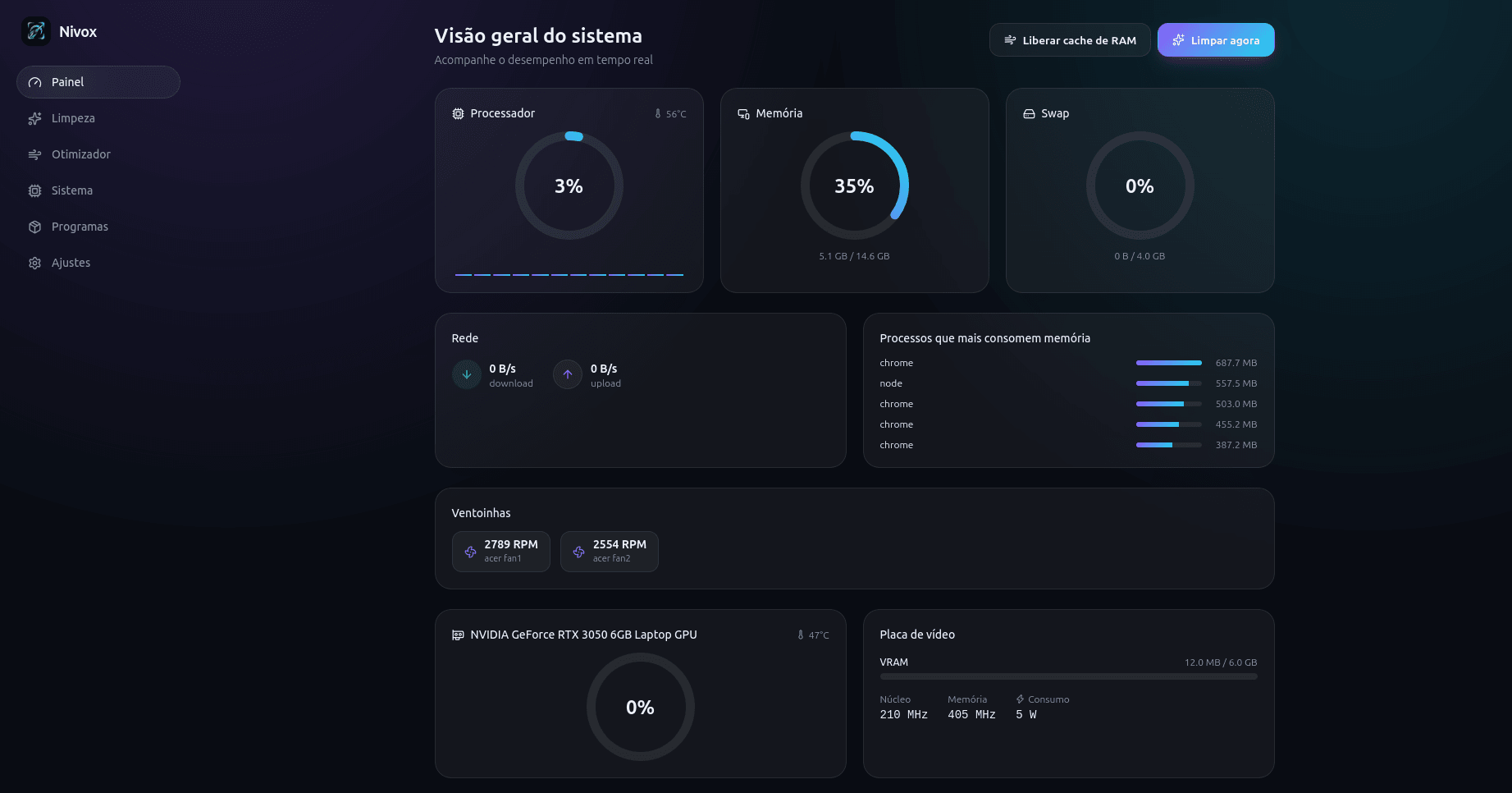Viewport: 1512px width, 793px height.
Task: Go to the Limpeza section
Action: (98, 118)
